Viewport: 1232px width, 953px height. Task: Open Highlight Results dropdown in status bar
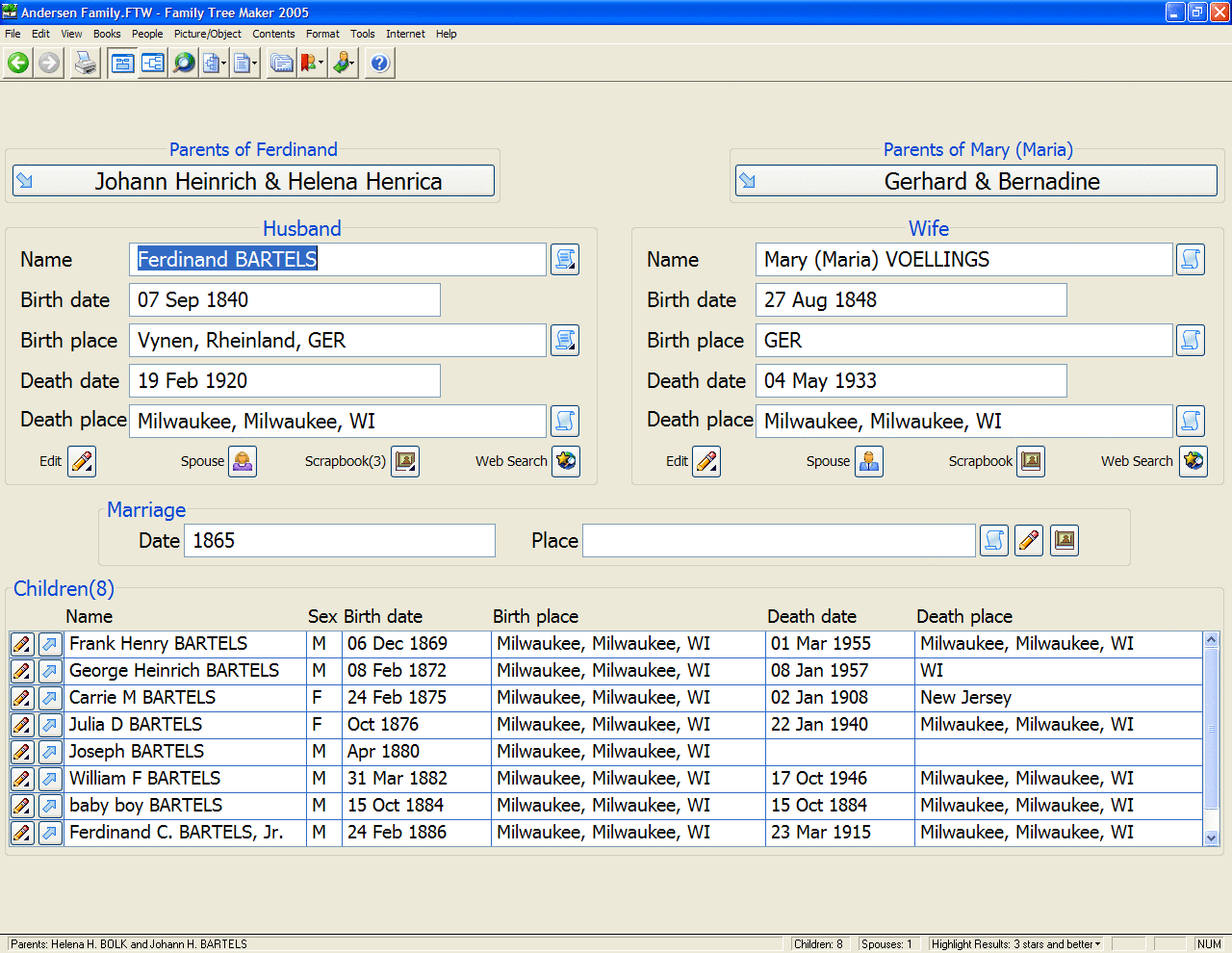1016,944
